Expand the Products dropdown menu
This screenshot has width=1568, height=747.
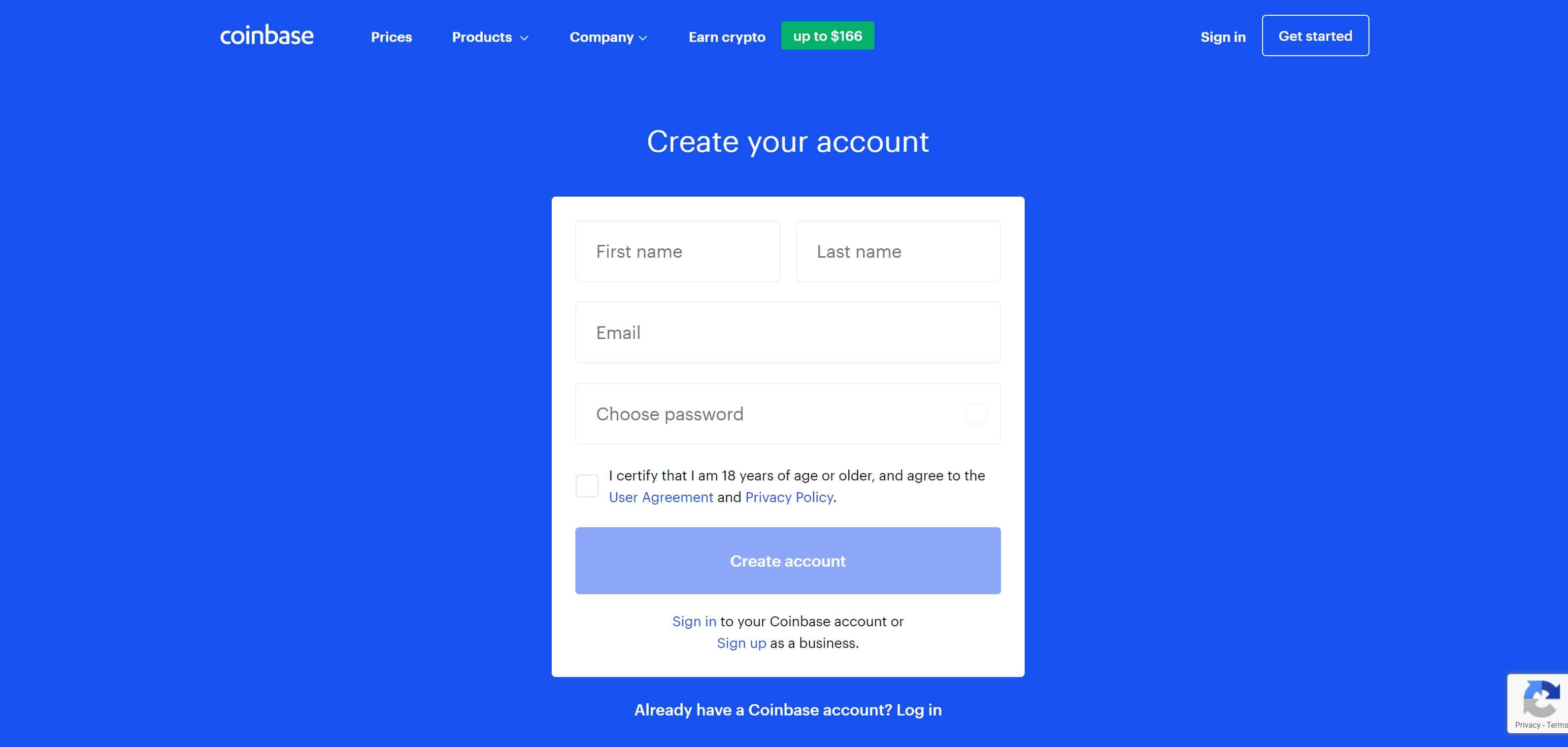490,37
